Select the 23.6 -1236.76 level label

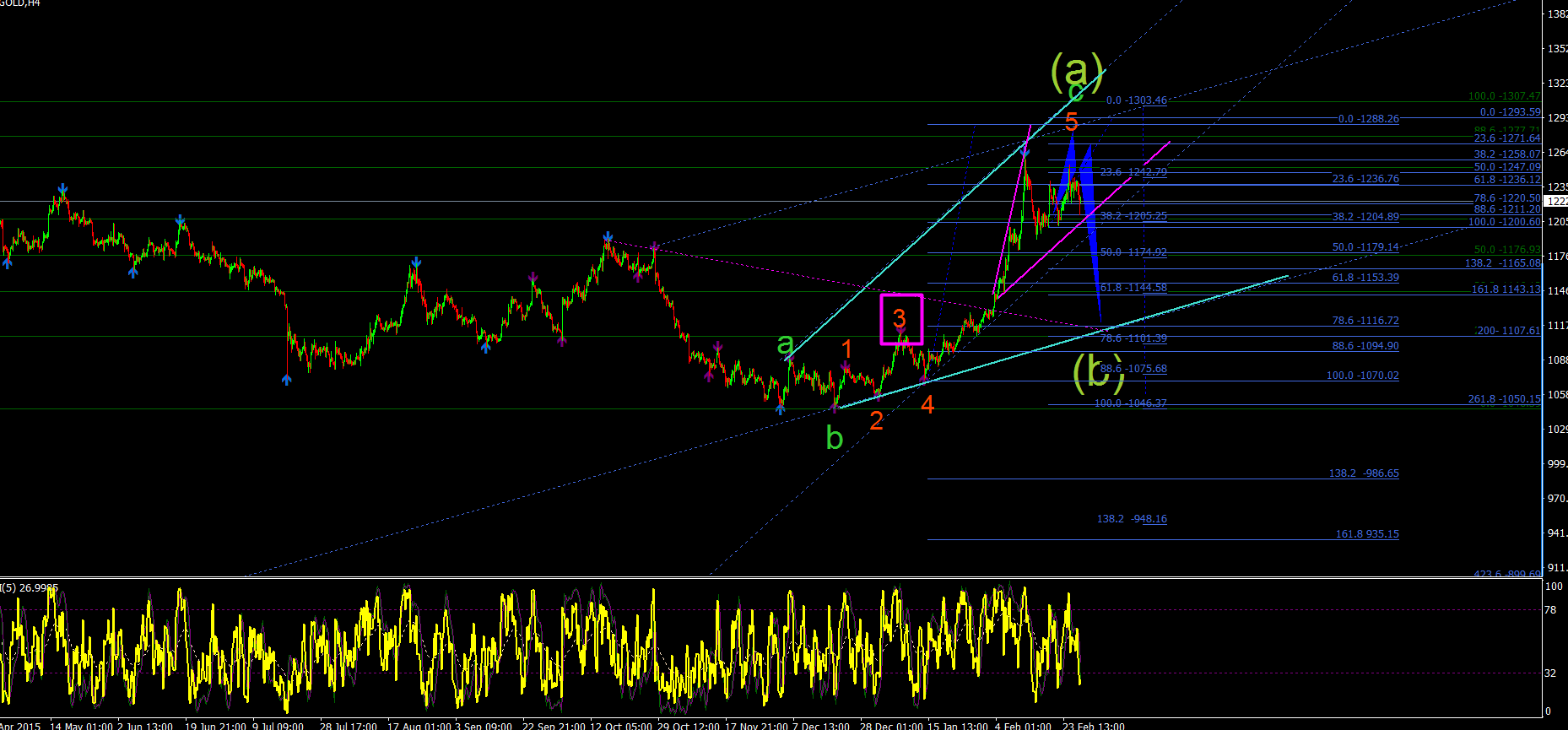pos(1365,179)
